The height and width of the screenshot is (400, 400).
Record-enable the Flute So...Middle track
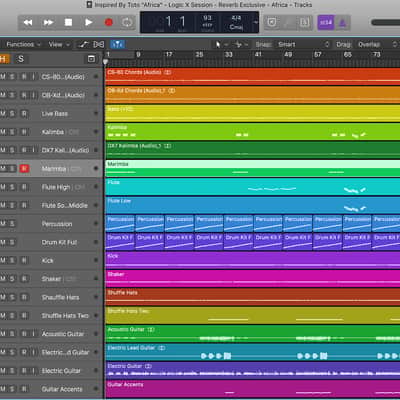(24, 205)
